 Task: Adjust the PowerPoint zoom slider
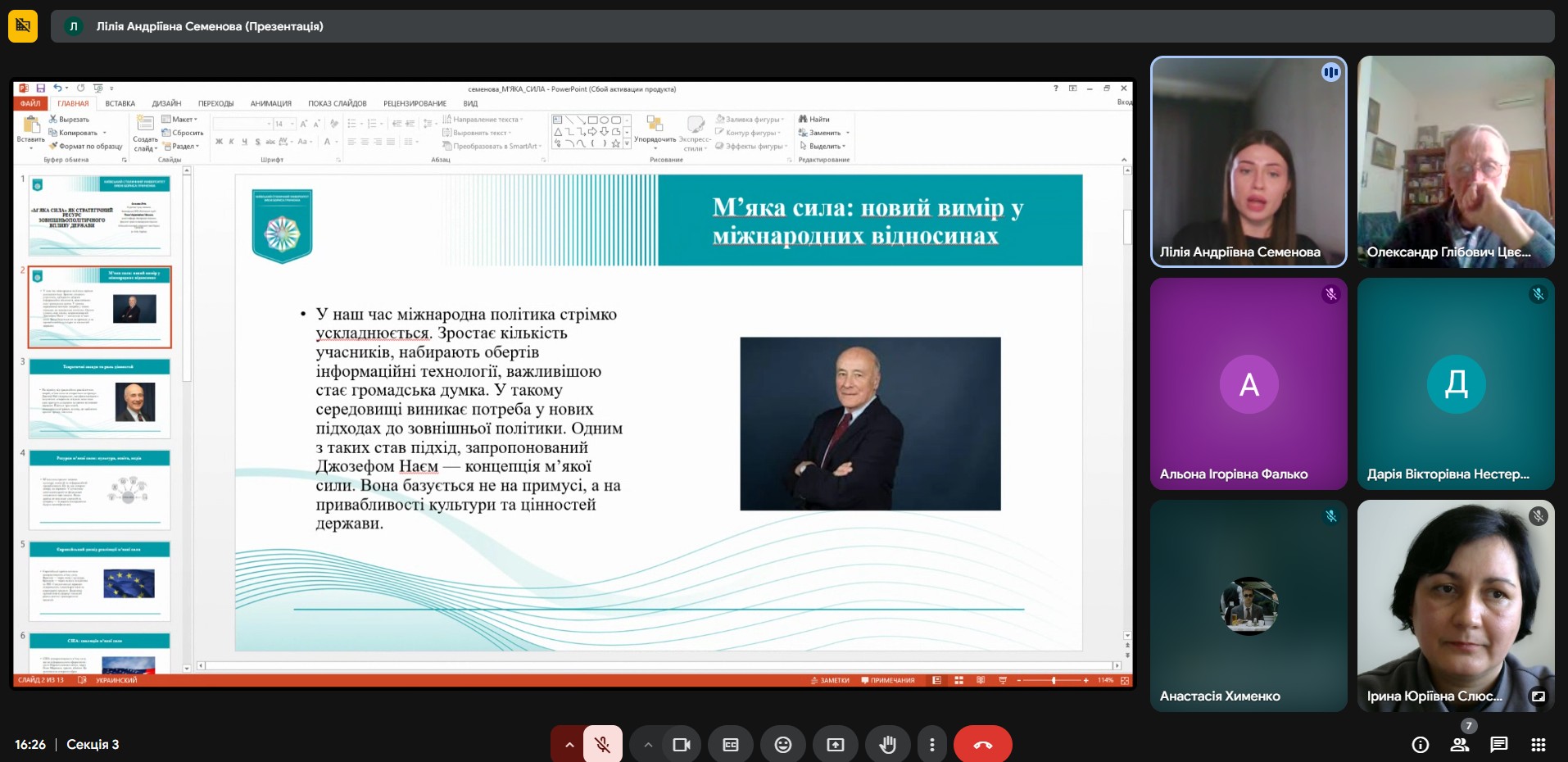pos(1054,680)
